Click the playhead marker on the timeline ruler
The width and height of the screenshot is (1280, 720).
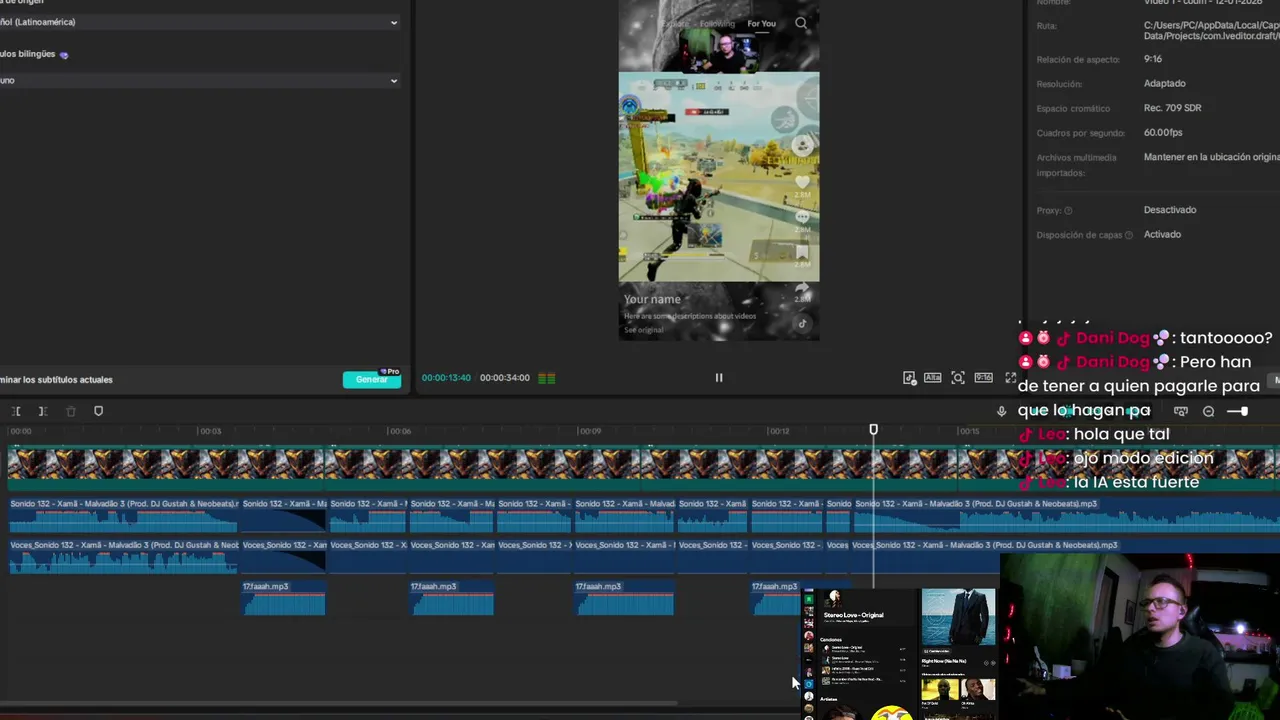873,430
